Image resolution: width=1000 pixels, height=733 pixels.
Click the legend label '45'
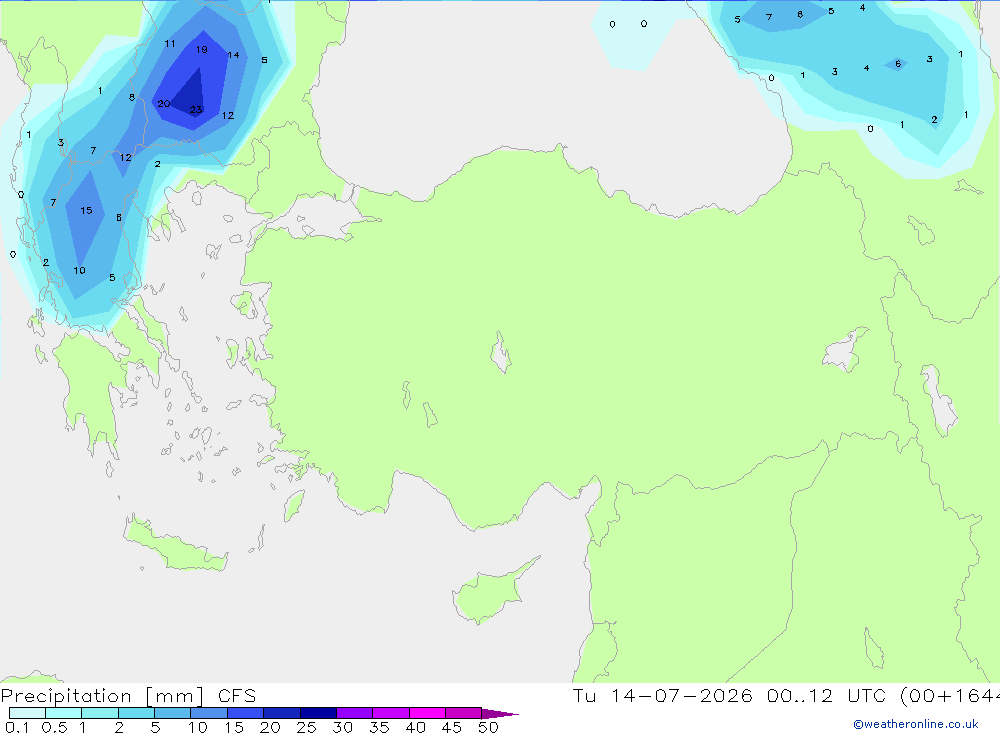pos(452,727)
